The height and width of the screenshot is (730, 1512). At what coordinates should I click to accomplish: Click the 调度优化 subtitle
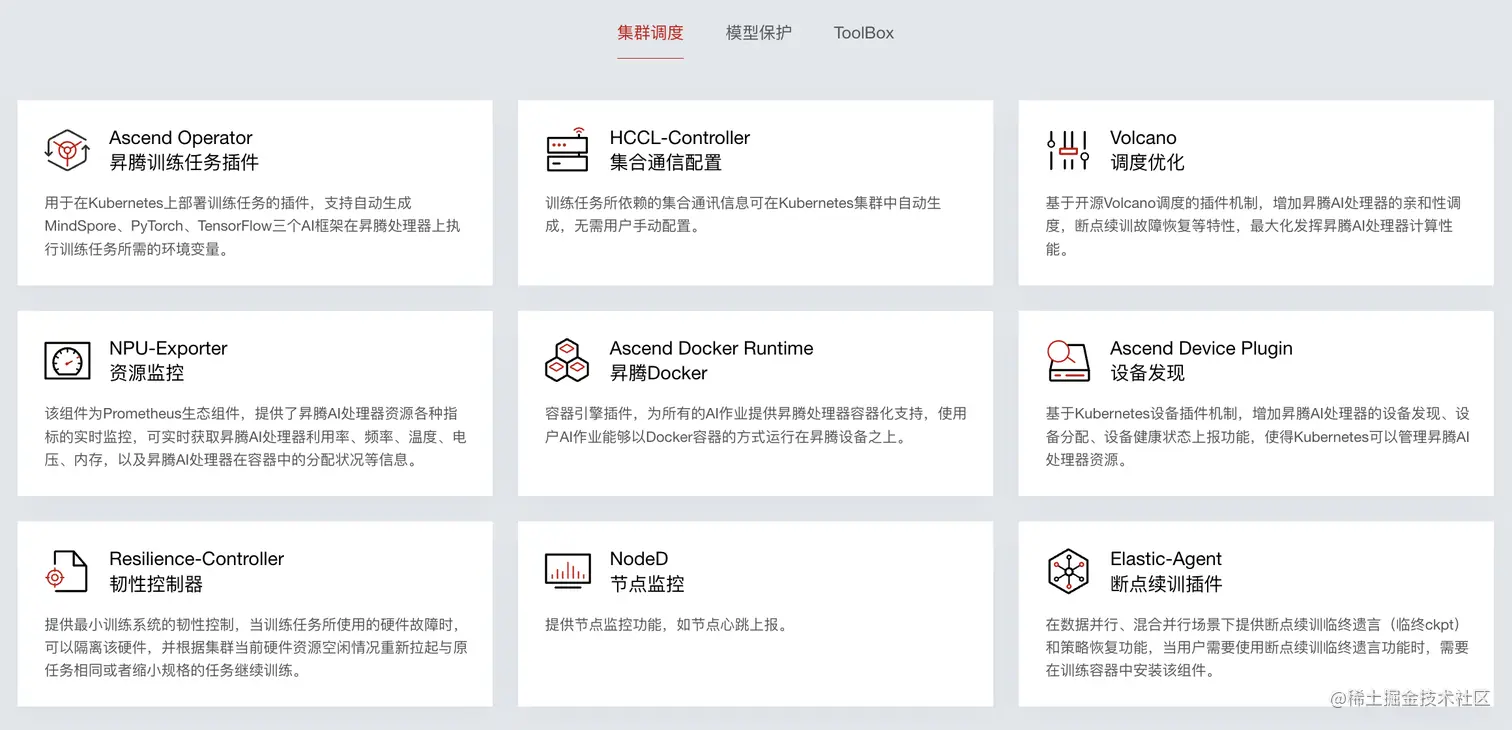click(x=1147, y=162)
